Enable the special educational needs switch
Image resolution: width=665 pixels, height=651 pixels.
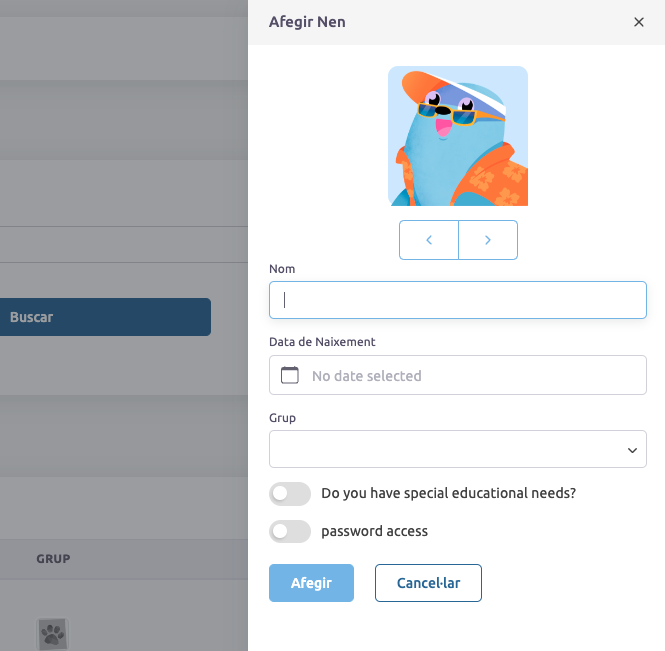point(290,493)
